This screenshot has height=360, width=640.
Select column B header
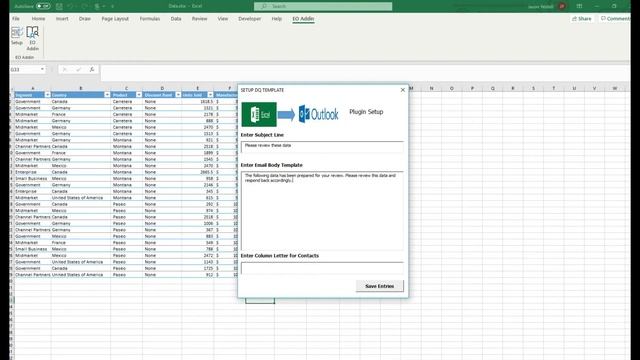81,88
